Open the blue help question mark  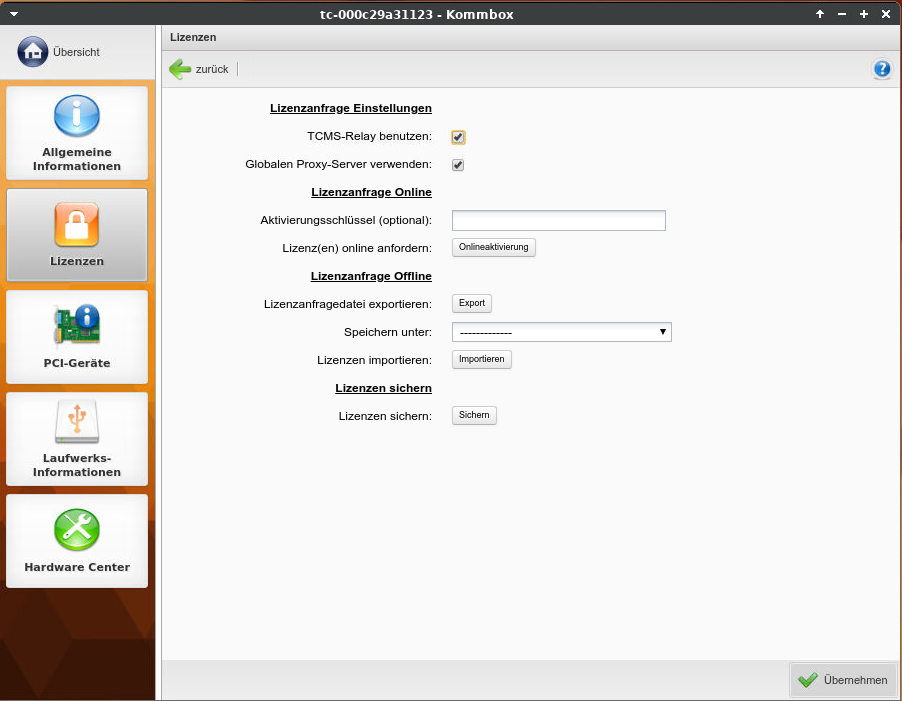(881, 69)
